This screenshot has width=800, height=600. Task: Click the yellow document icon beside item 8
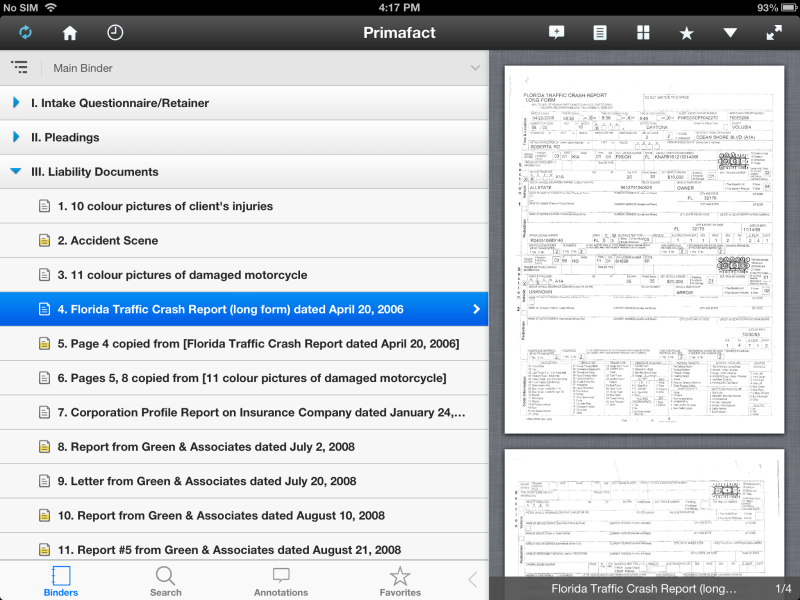pos(44,447)
